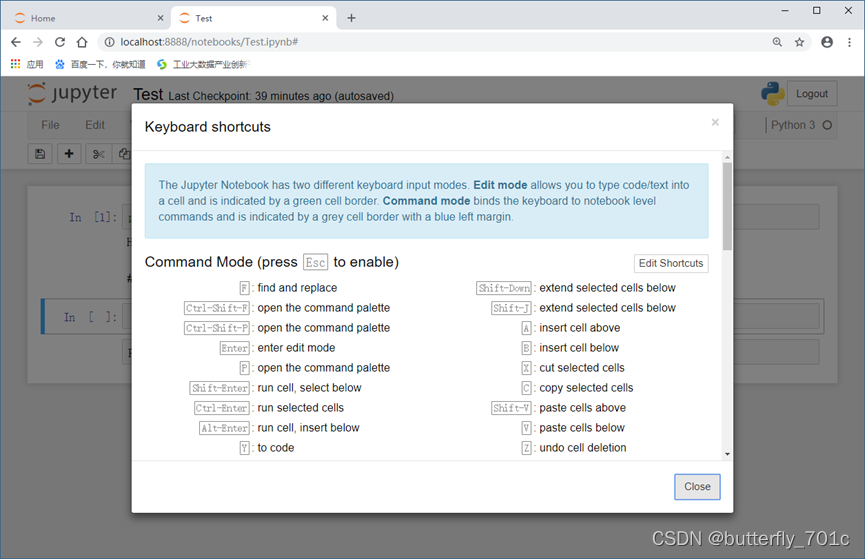Image resolution: width=865 pixels, height=559 pixels.
Task: Go forward in browser history
Action: 38,42
